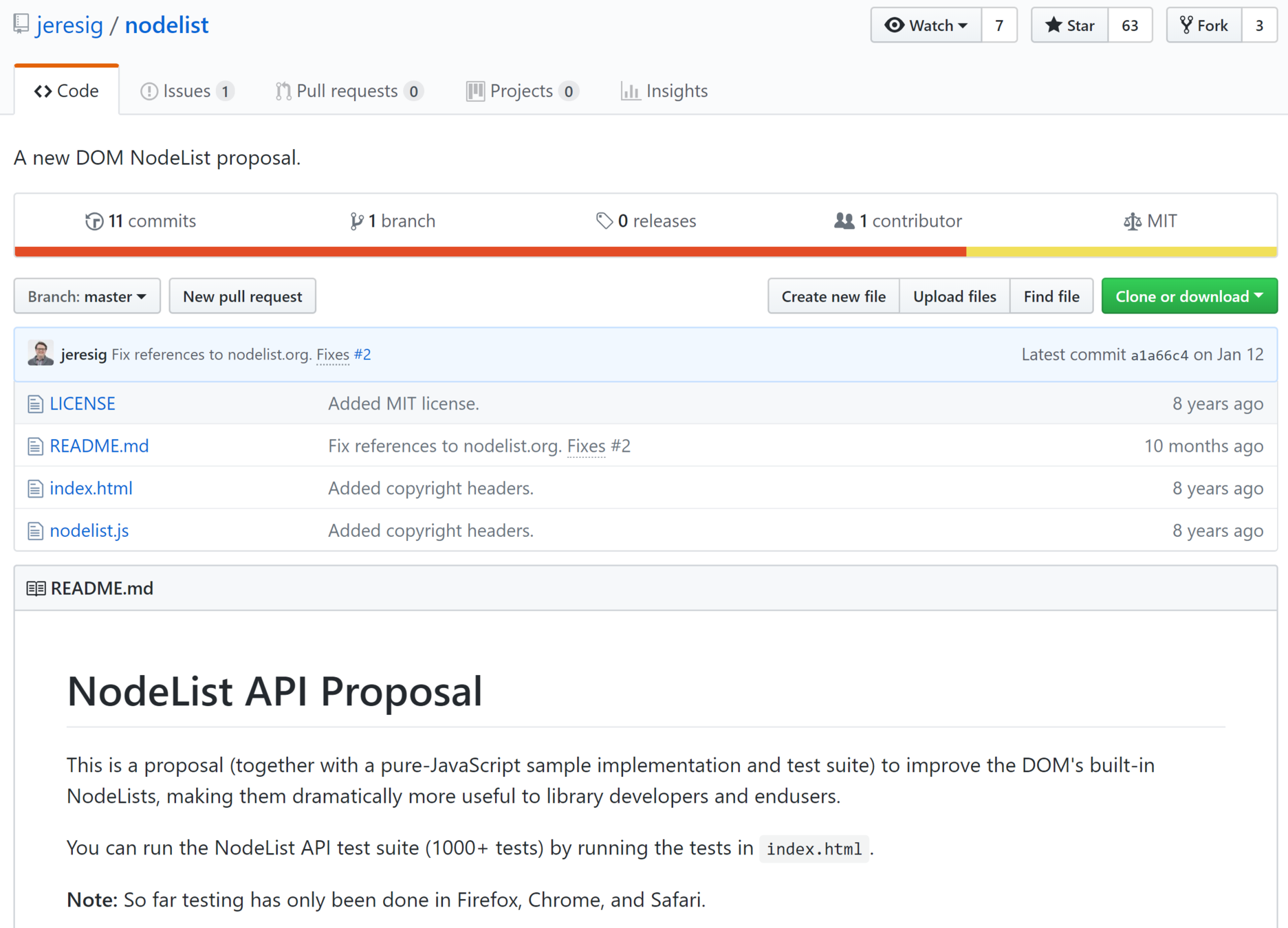The width and height of the screenshot is (1288, 928).
Task: Click the index.html file icon
Action: (x=35, y=489)
